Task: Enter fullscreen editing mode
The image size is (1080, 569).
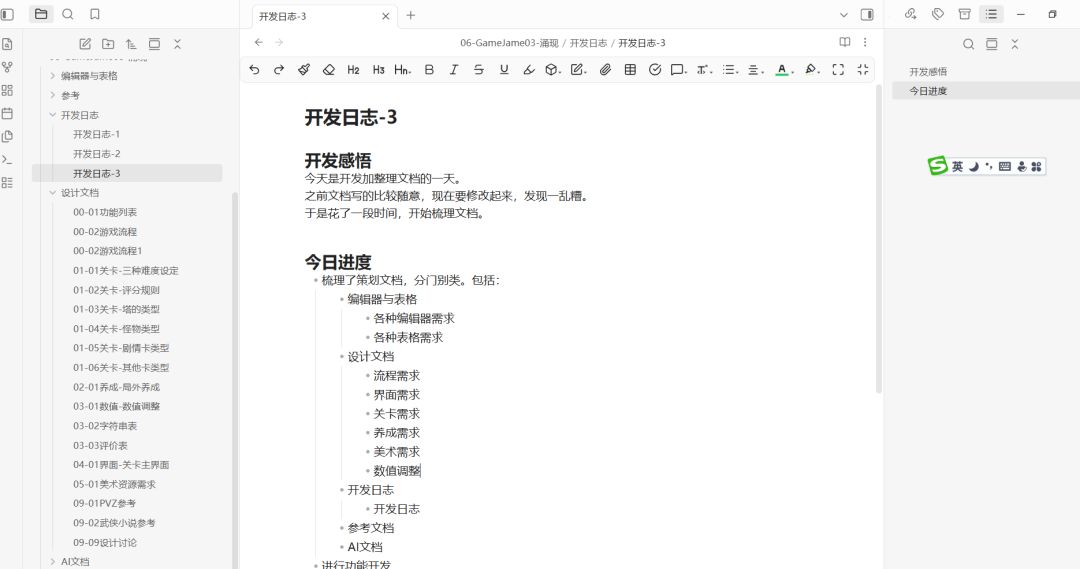Action: pos(838,70)
